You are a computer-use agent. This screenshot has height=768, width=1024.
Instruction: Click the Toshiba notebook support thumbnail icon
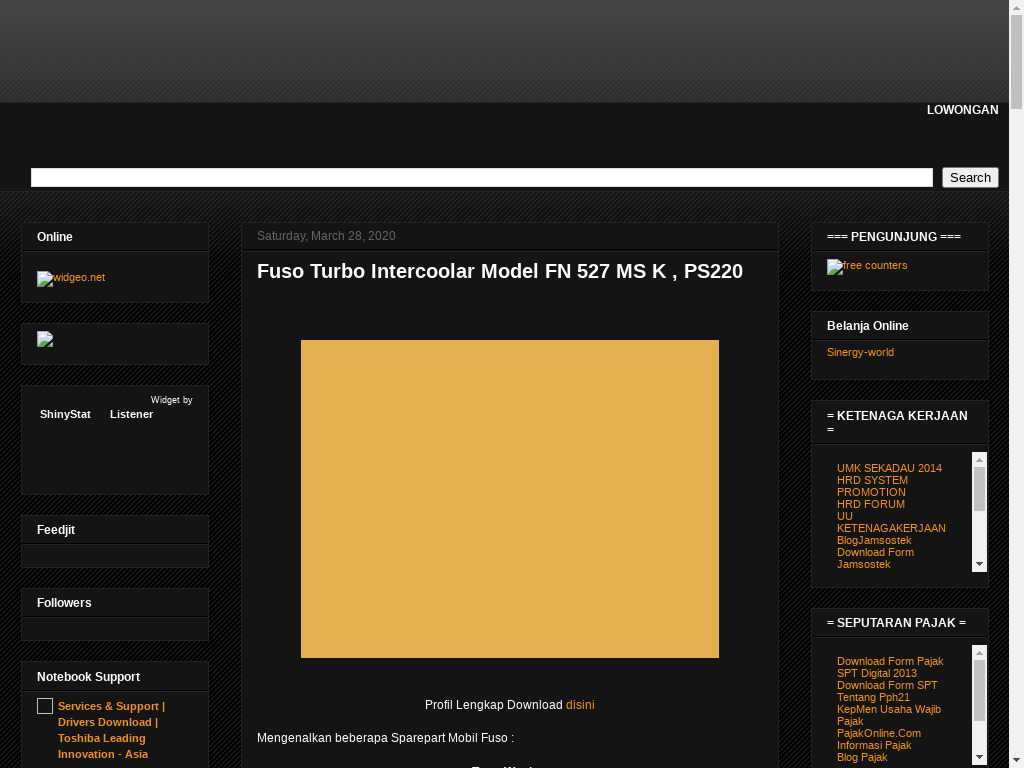45,707
